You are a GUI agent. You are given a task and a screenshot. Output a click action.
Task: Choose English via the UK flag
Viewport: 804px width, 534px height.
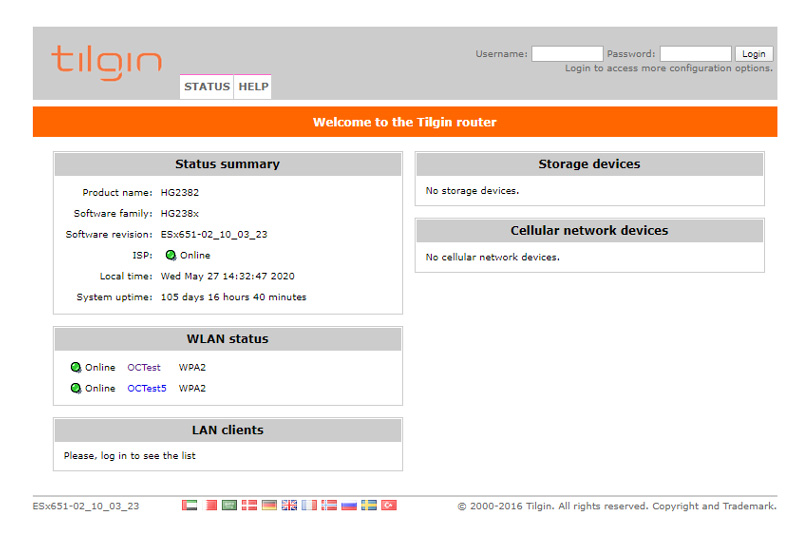pyautogui.click(x=289, y=505)
